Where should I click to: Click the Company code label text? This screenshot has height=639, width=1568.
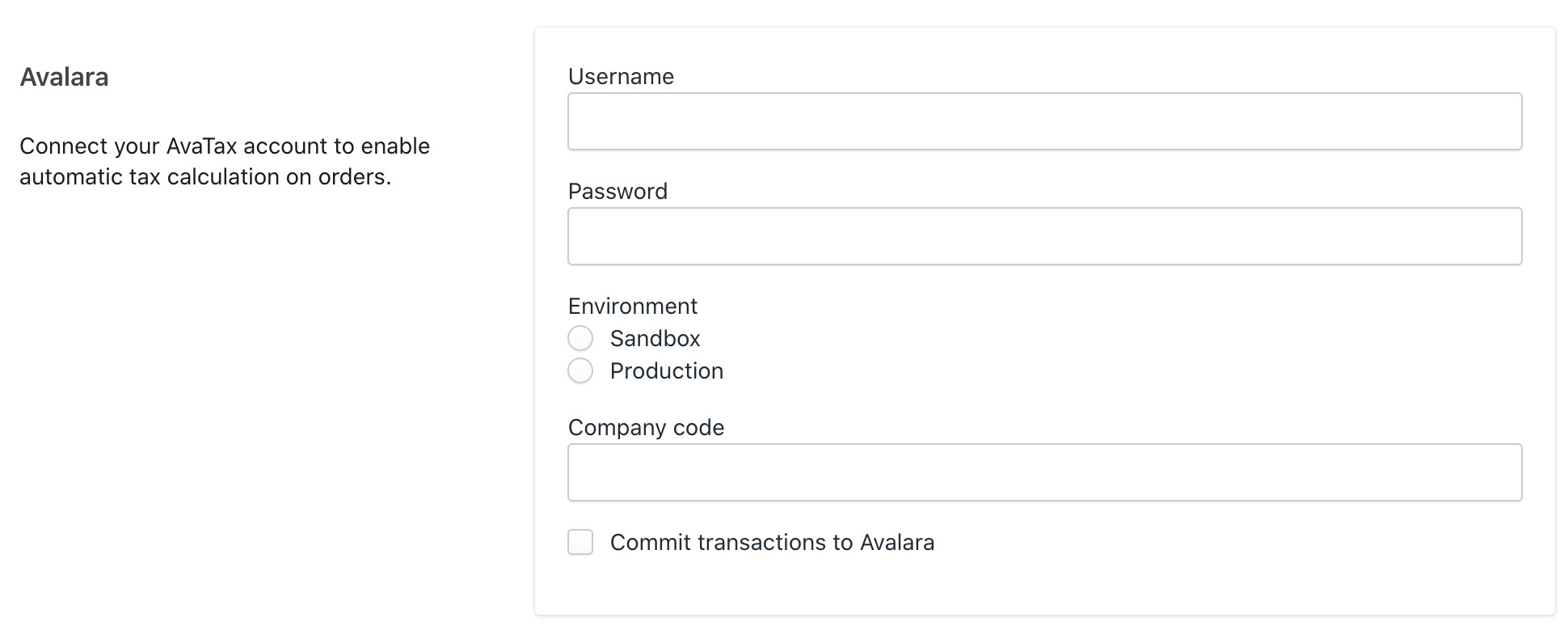tap(646, 427)
